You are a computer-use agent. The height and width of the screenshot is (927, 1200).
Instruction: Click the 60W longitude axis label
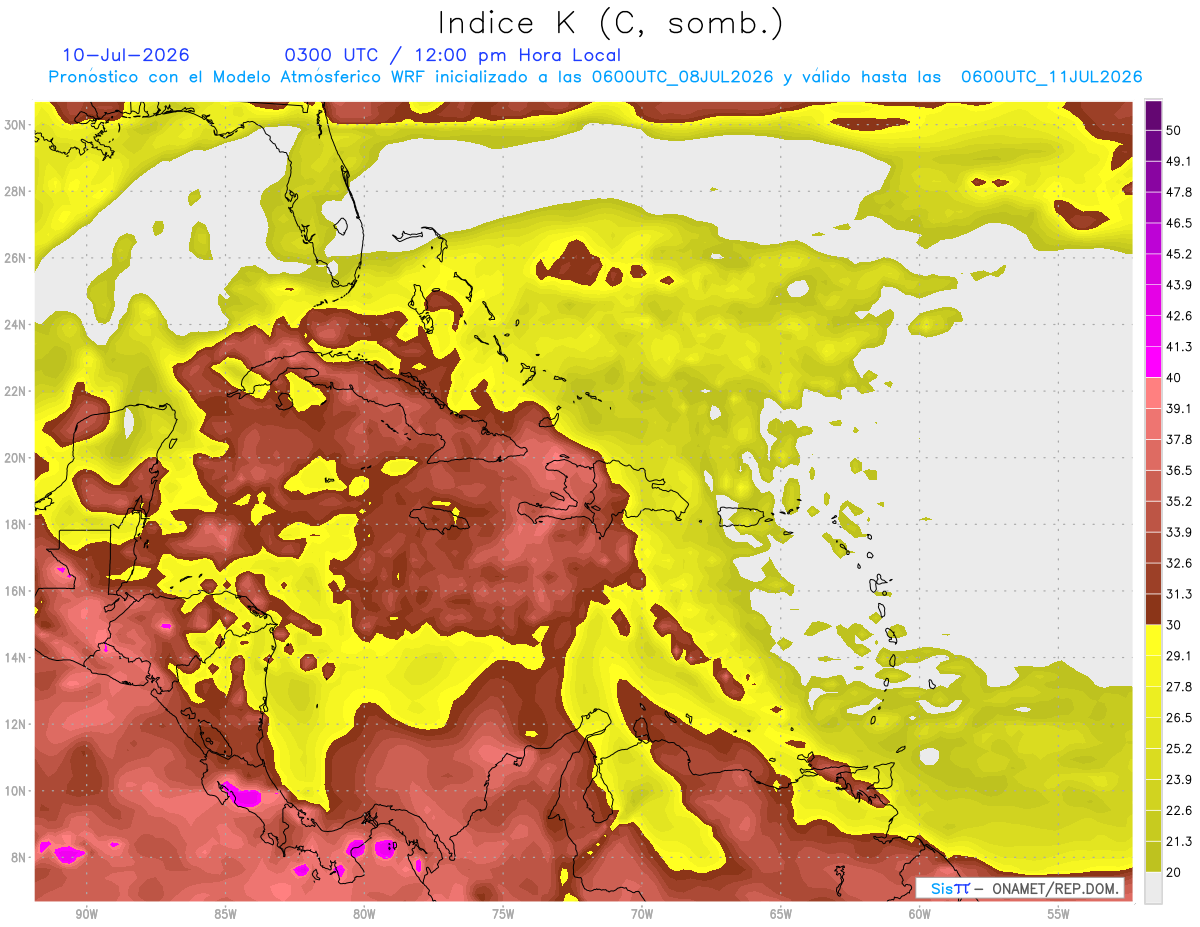click(920, 914)
